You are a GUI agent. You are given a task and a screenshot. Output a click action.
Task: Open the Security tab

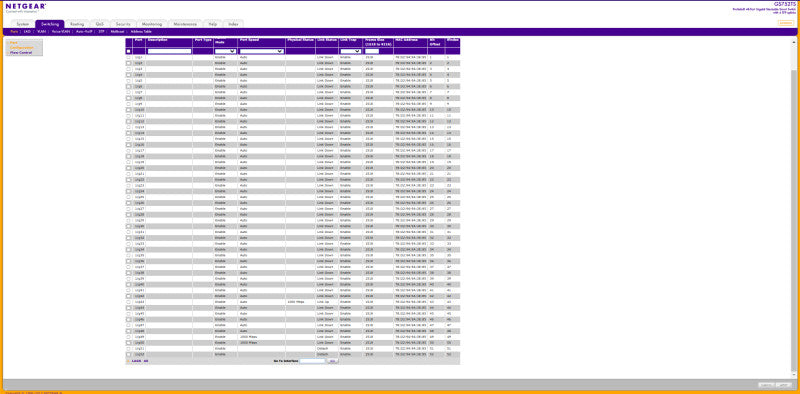(123, 24)
